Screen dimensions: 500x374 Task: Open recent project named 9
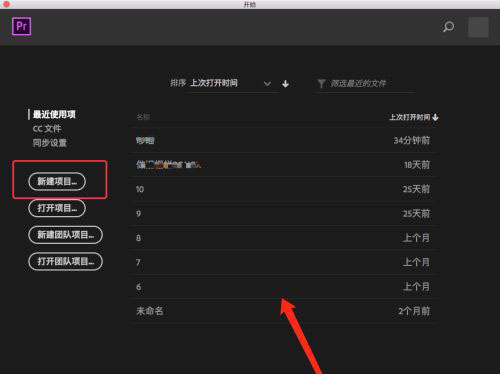[x=283, y=214]
